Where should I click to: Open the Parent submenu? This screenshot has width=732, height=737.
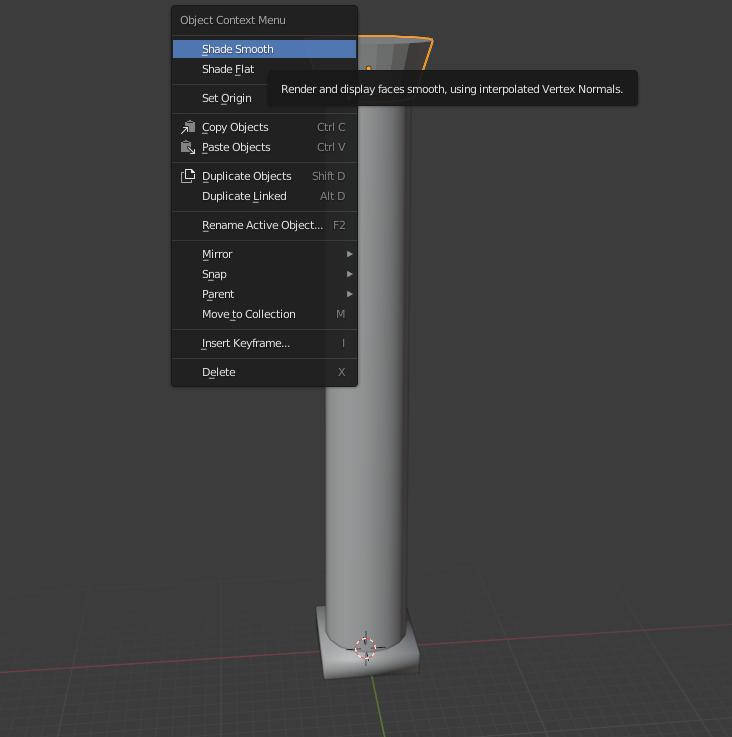(x=218, y=294)
